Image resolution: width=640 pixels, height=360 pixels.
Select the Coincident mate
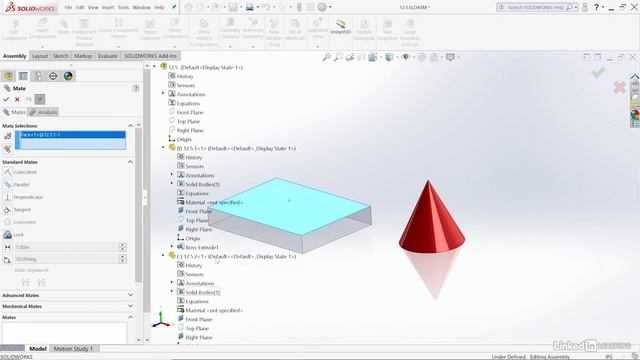coord(20,172)
